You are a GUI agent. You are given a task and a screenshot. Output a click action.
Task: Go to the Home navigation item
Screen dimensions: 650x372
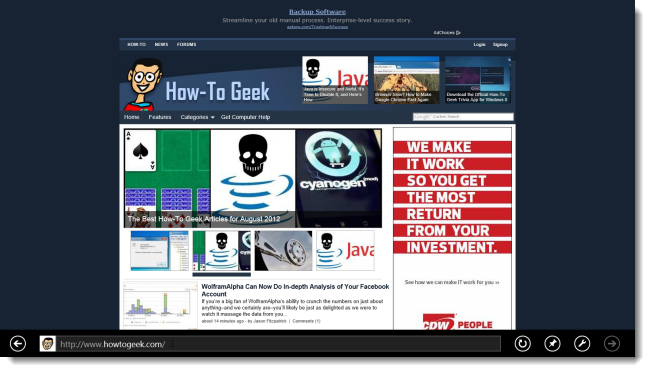point(131,117)
